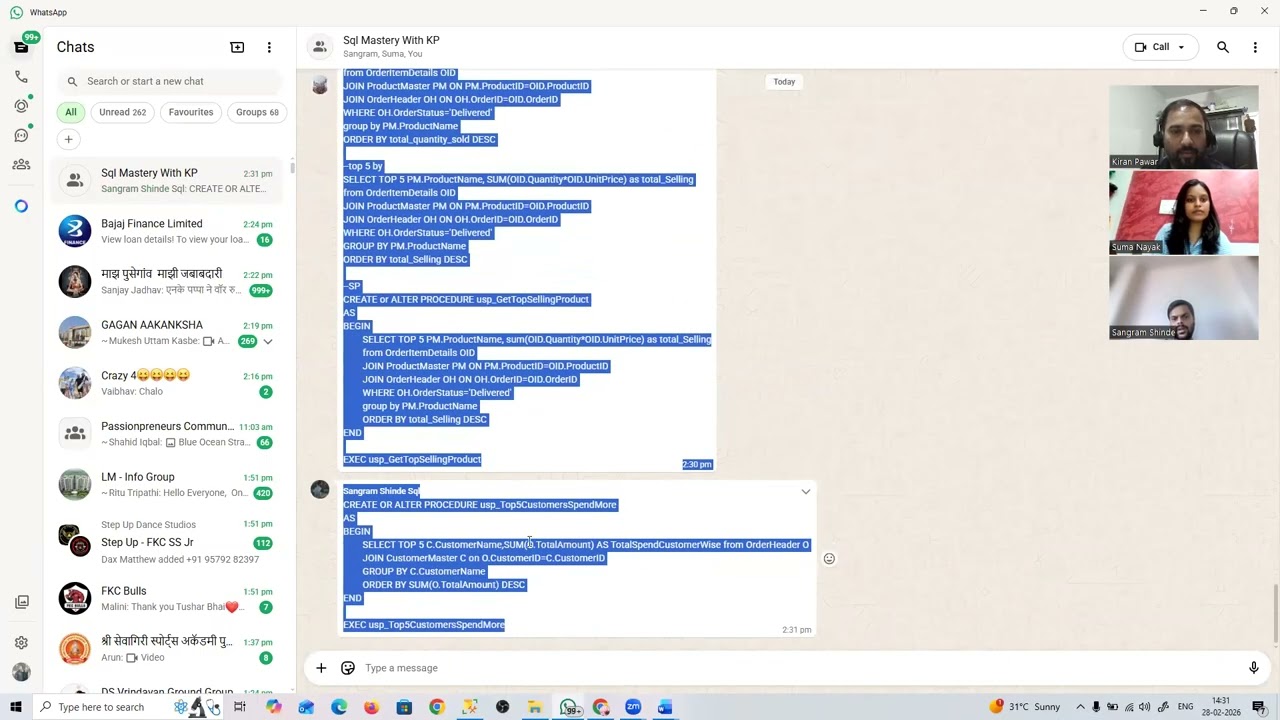
Task: Click the Sangram Shinde Sql sender name
Action: (x=381, y=491)
